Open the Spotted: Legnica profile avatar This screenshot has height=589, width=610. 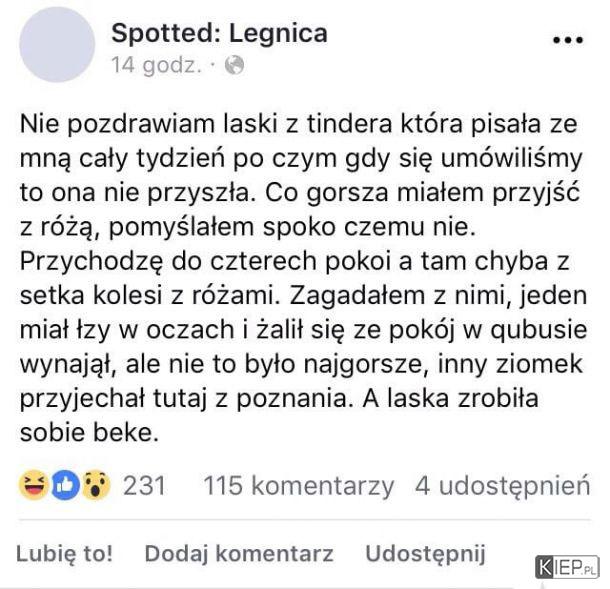pos(57,44)
